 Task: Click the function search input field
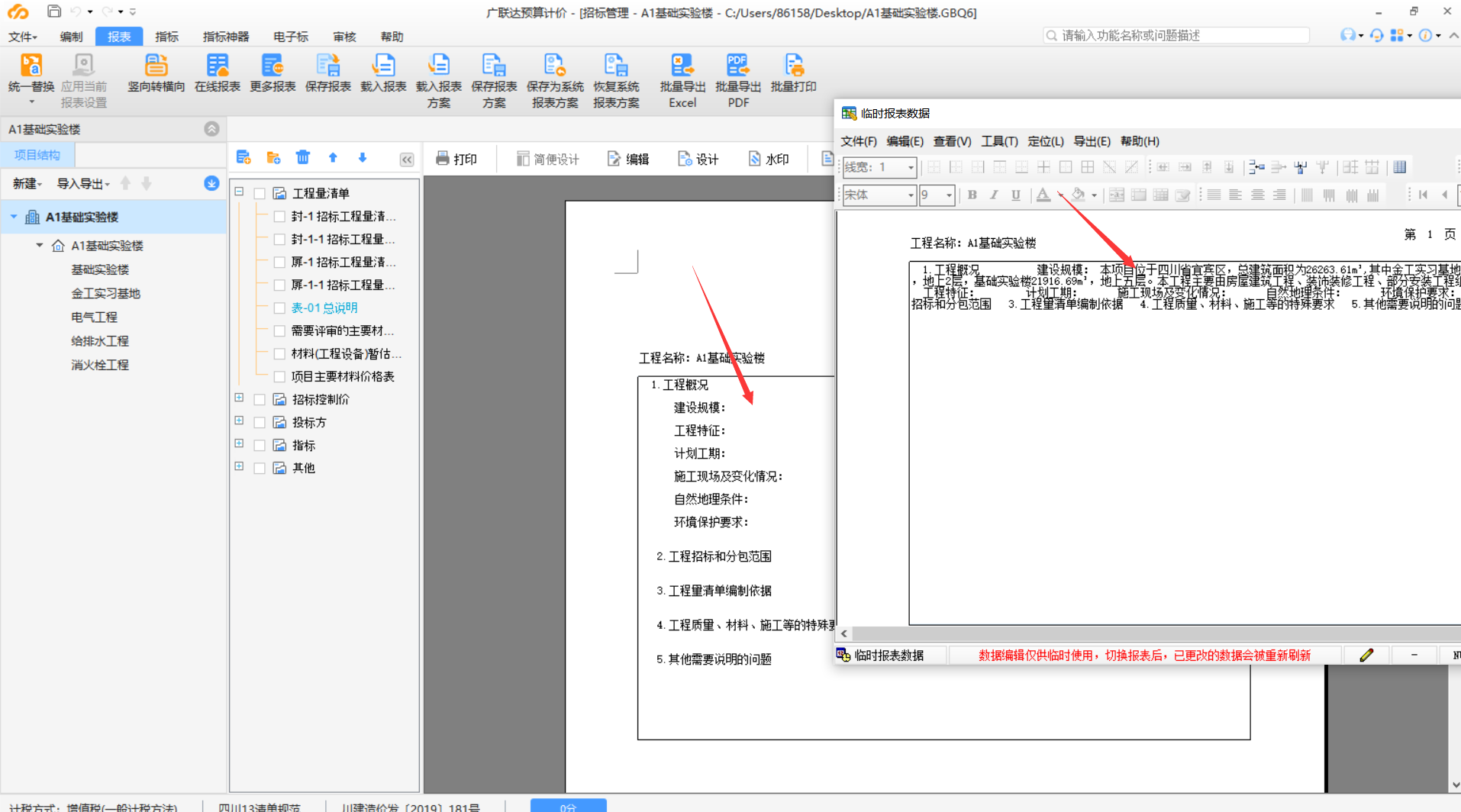point(1176,35)
